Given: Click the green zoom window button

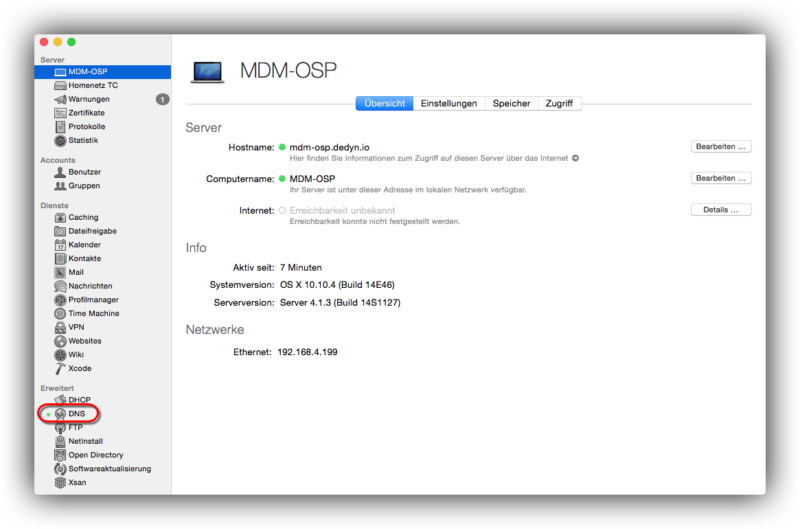Looking at the screenshot, I should [x=71, y=42].
